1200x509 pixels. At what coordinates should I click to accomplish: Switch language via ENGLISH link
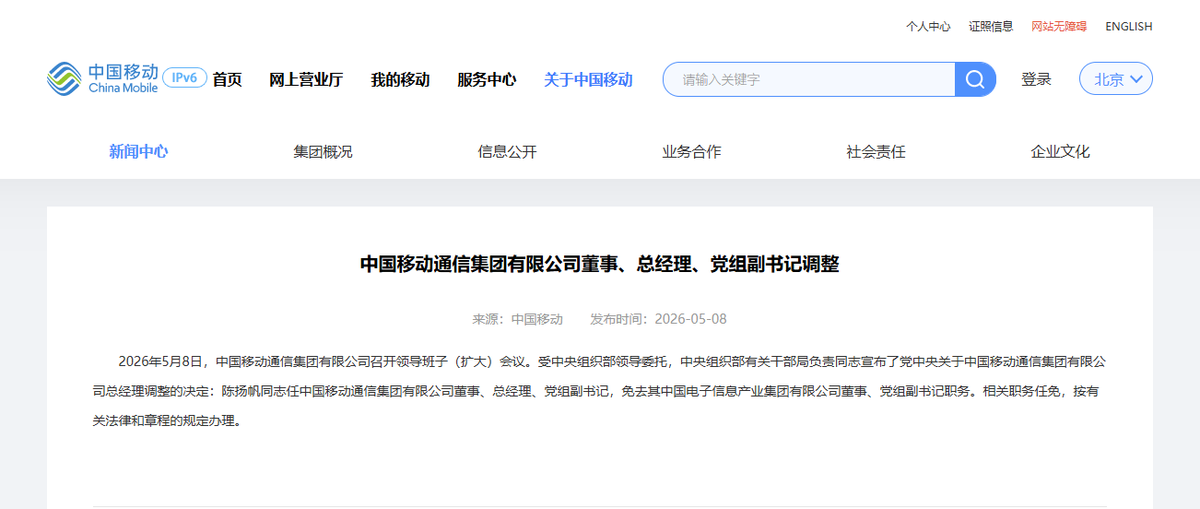tap(1129, 27)
